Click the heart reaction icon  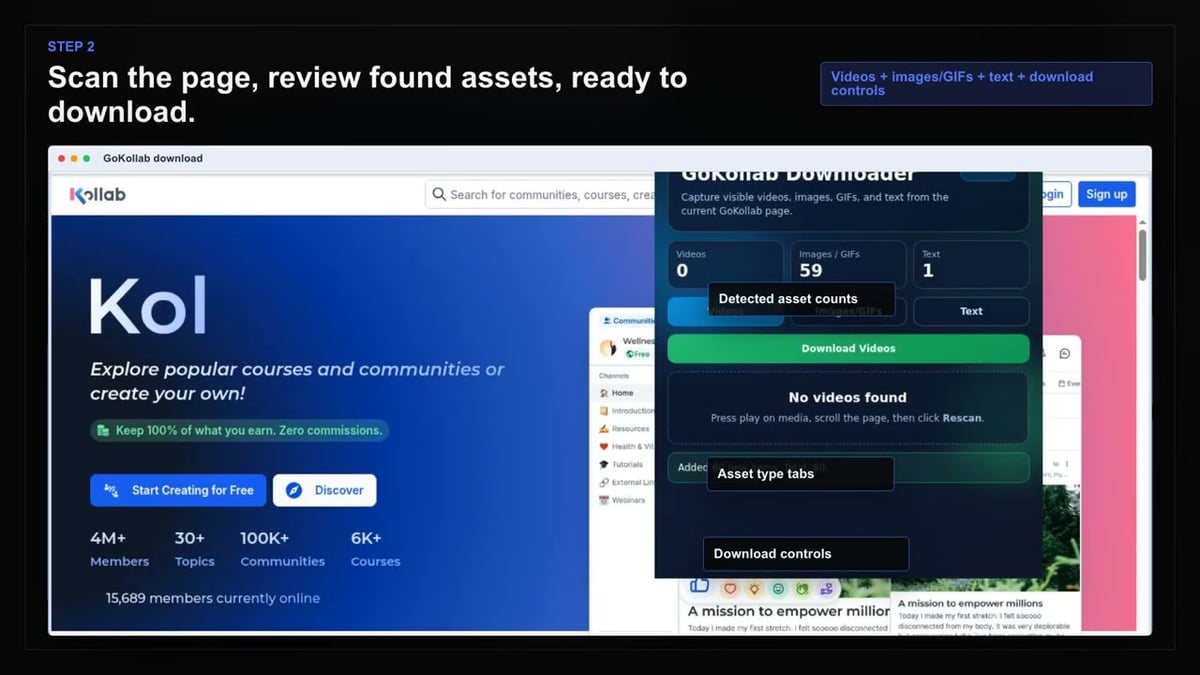click(x=730, y=589)
